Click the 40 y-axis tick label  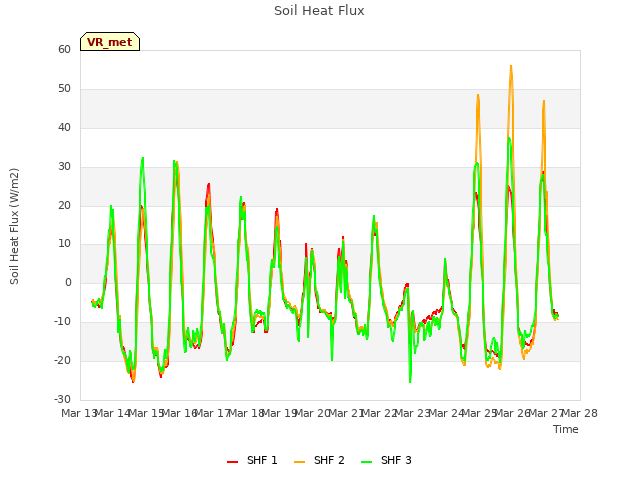click(64, 127)
